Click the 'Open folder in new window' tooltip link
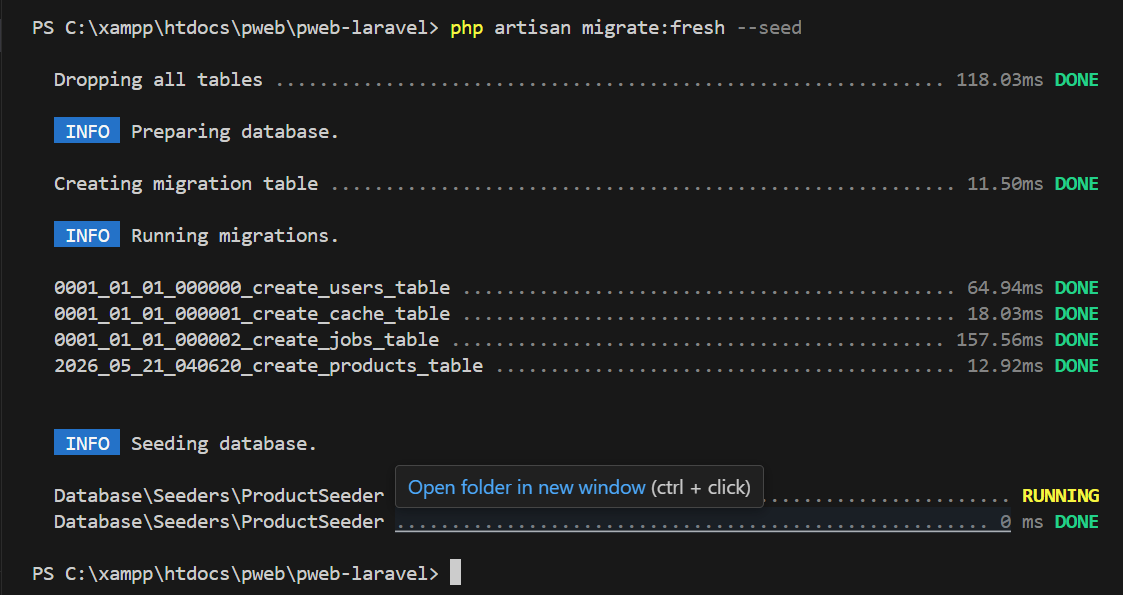 526,488
